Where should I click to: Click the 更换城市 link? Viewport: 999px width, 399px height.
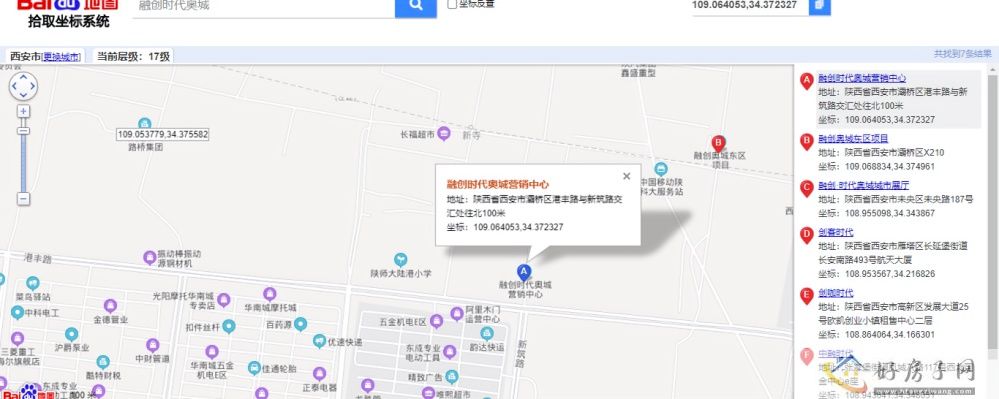click(x=62, y=57)
